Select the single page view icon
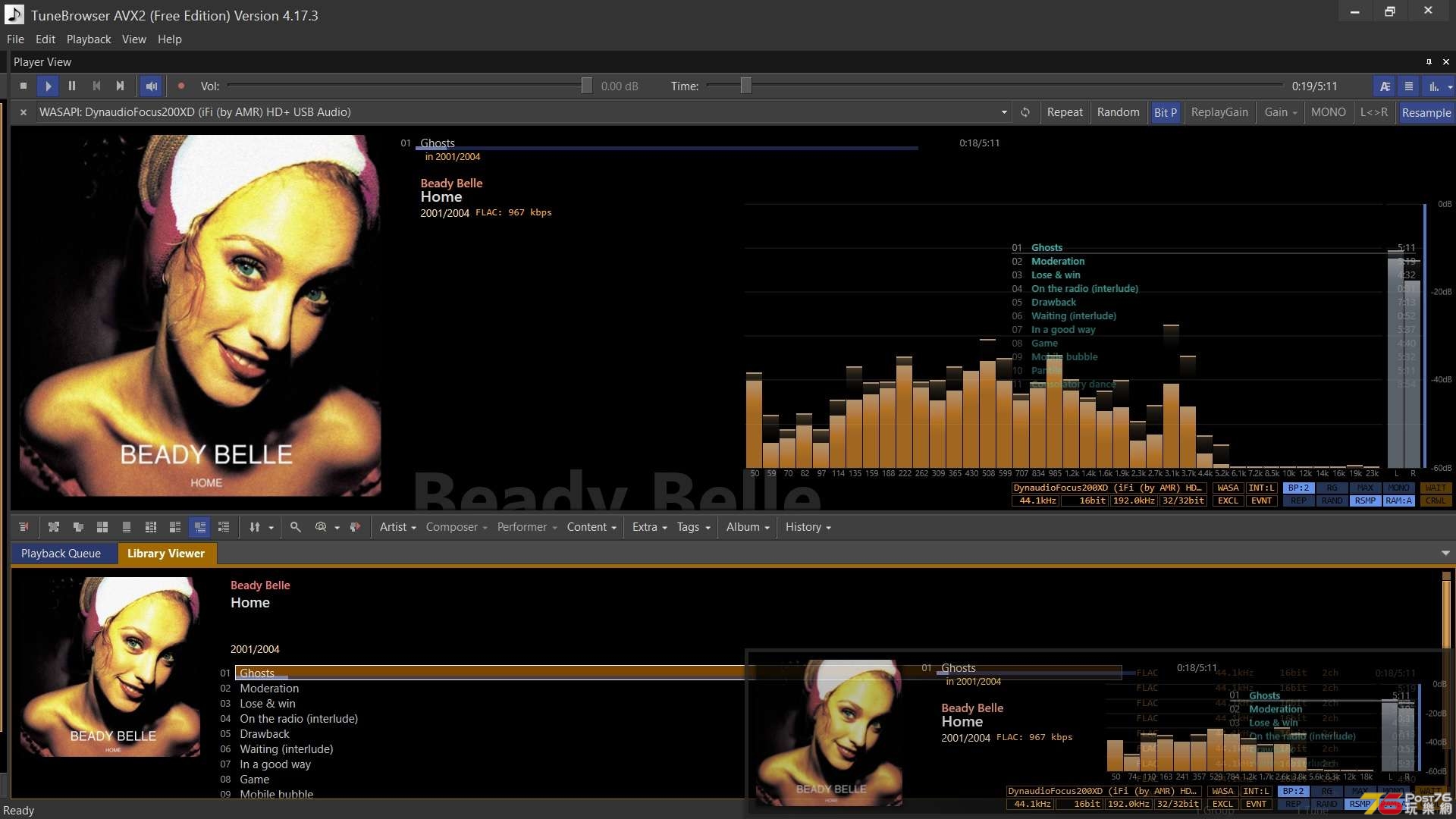 [127, 527]
